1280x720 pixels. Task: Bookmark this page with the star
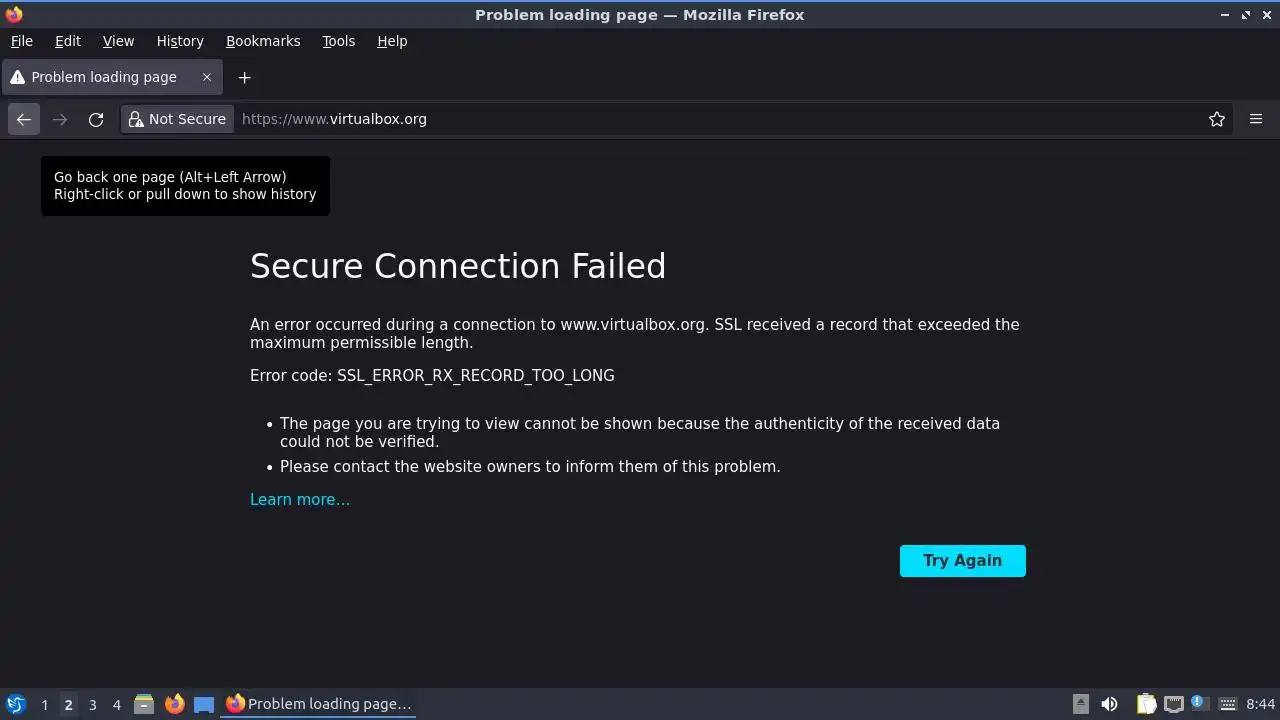(x=1217, y=119)
